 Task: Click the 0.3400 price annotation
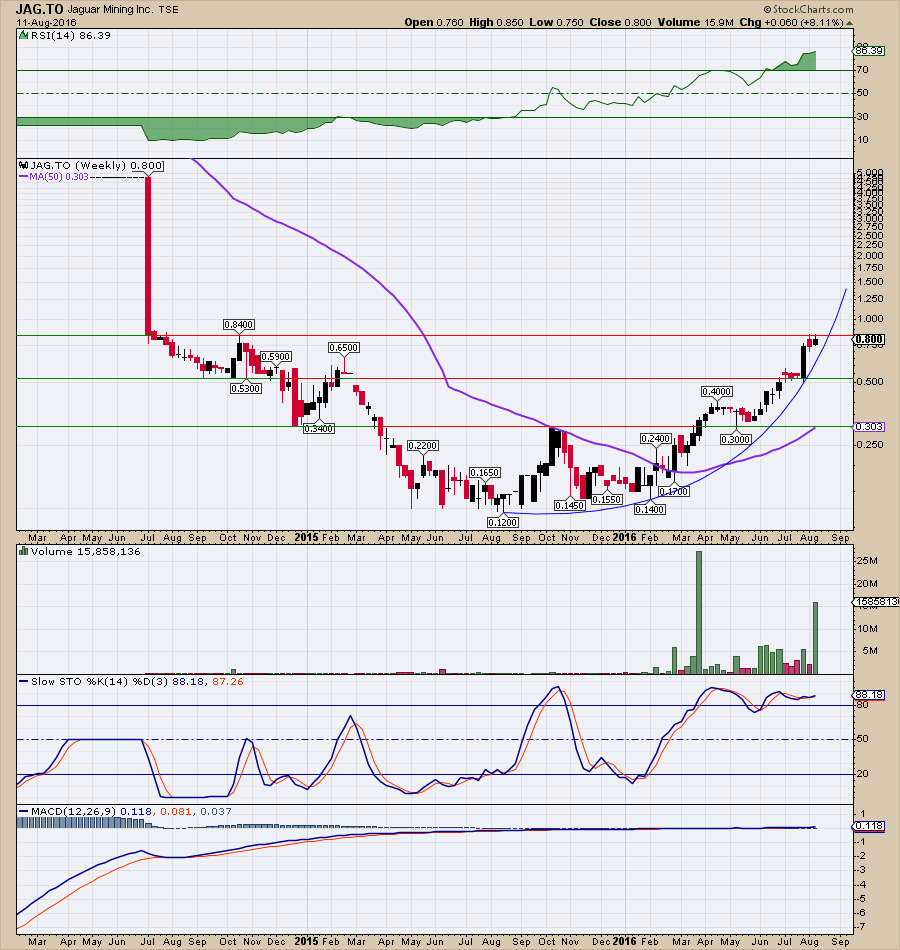click(319, 428)
